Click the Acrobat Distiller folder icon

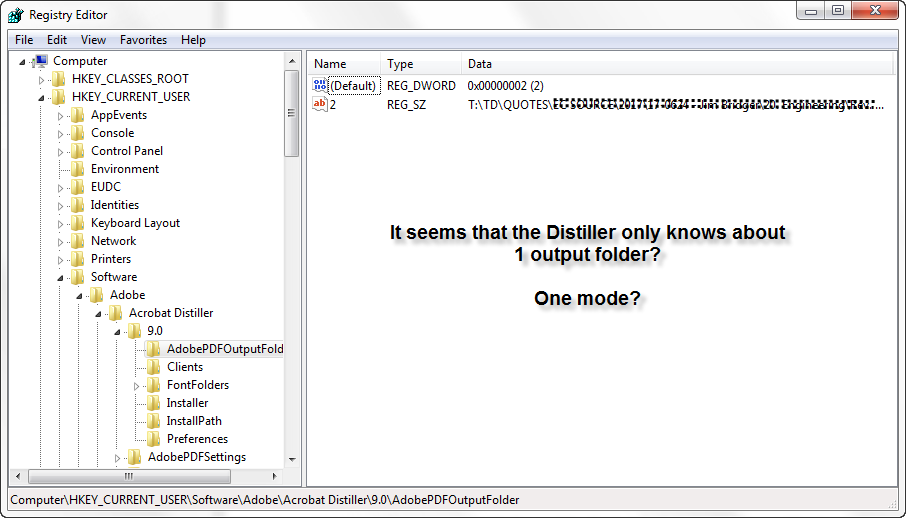116,313
